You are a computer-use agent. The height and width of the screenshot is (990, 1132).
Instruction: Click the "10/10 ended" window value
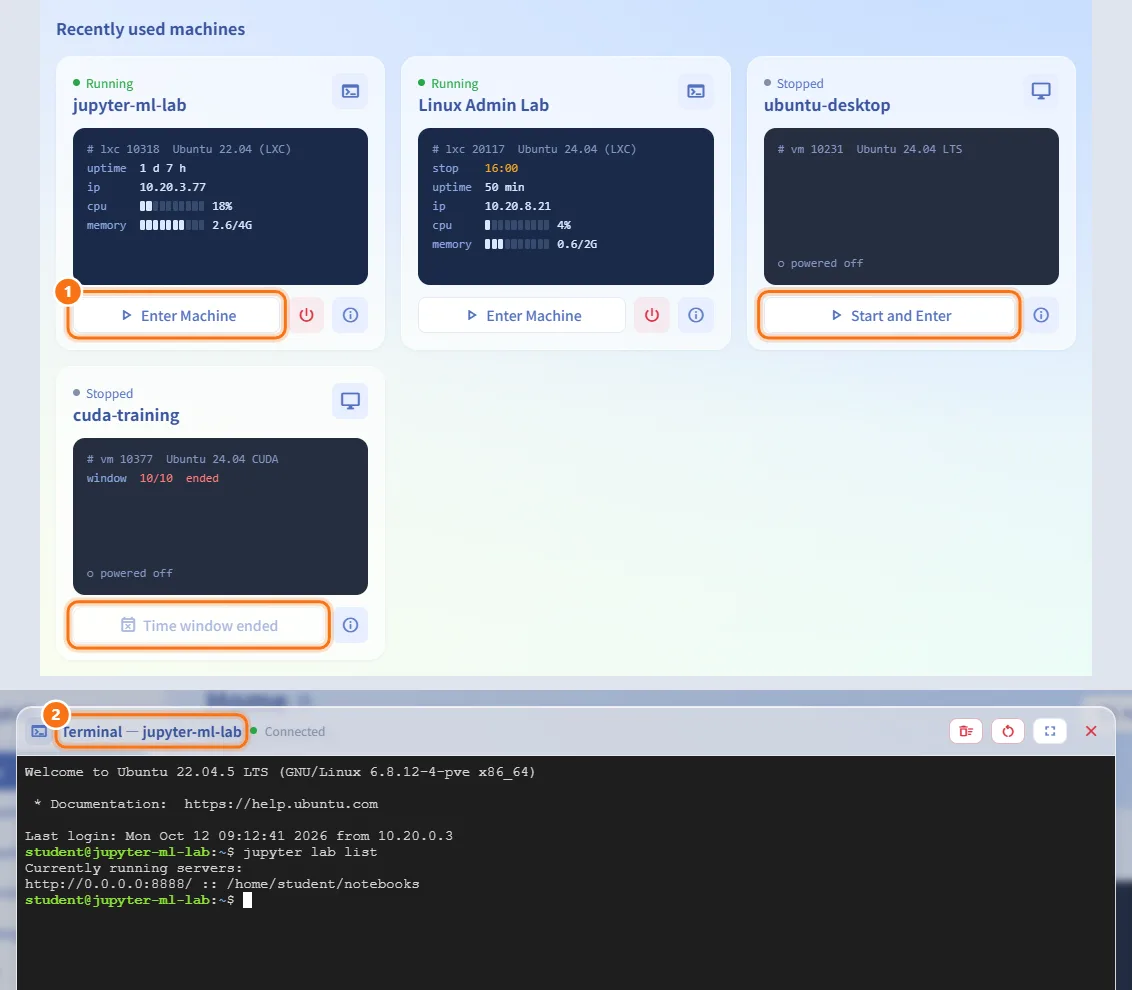179,478
